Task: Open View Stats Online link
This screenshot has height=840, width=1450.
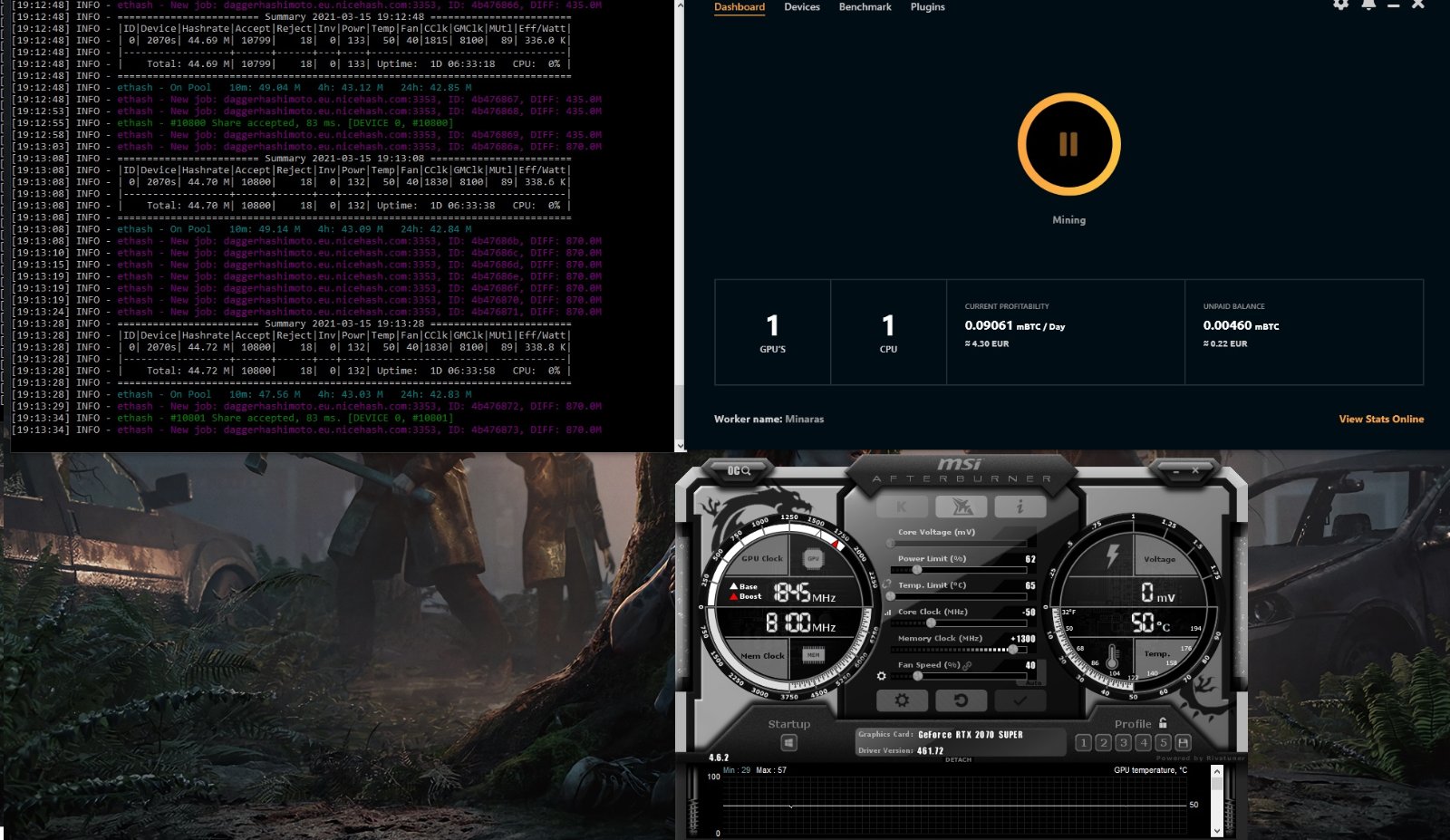Action: tap(1381, 419)
